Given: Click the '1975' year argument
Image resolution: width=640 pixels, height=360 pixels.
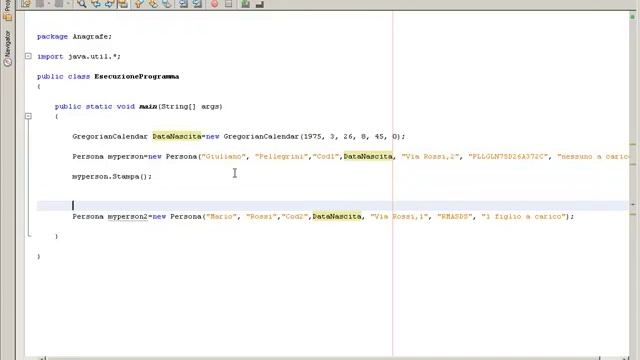Looking at the screenshot, I should pyautogui.click(x=313, y=136).
